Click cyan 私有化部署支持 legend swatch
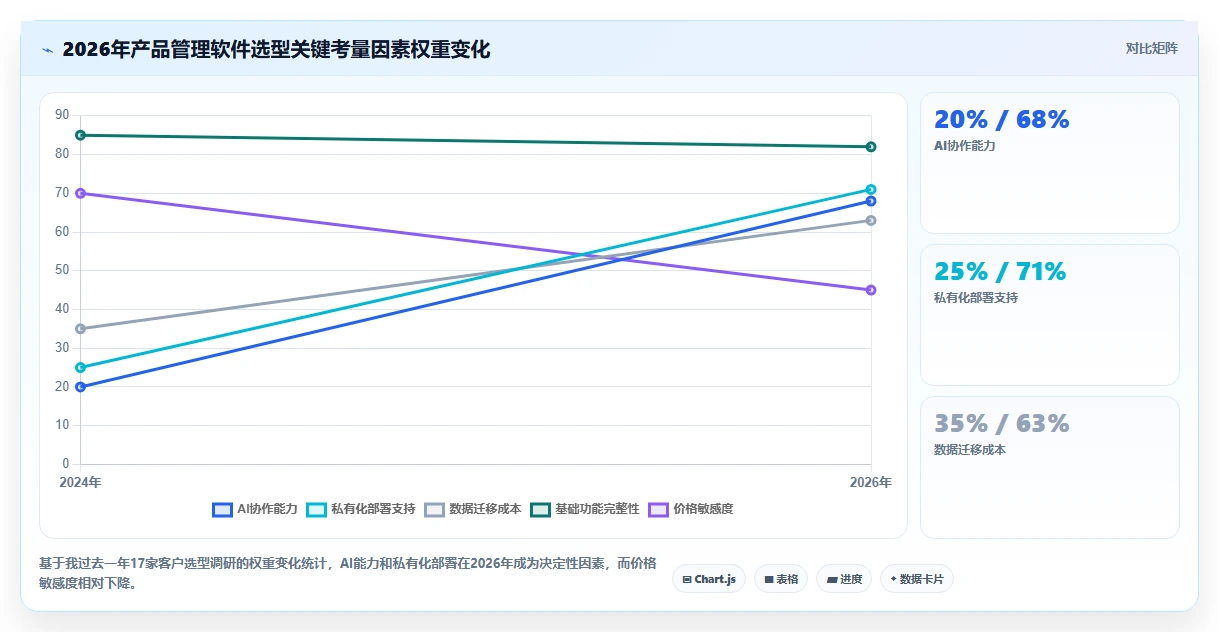Viewport: 1219px width, 632px height. coord(316,509)
